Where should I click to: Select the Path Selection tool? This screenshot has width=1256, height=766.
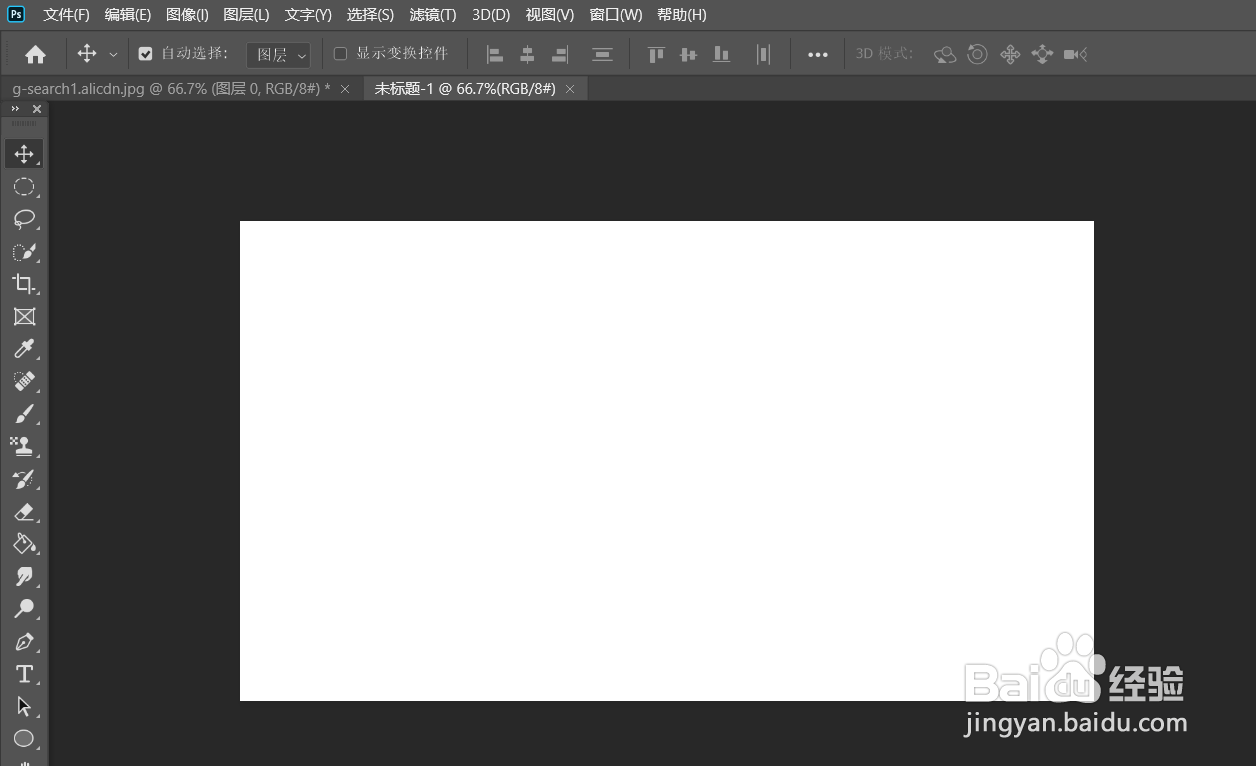point(24,707)
